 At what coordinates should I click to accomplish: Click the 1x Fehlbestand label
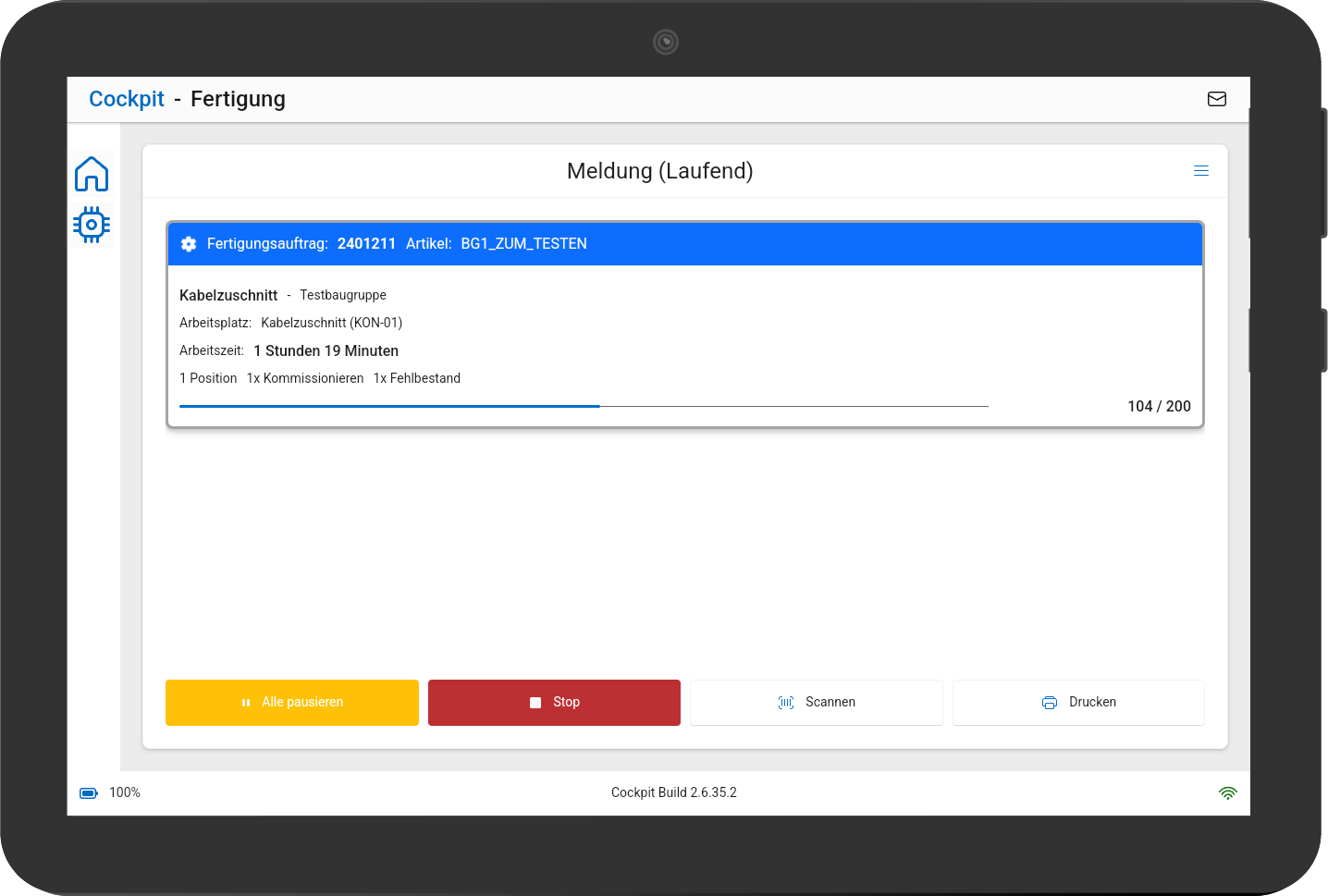(x=416, y=378)
